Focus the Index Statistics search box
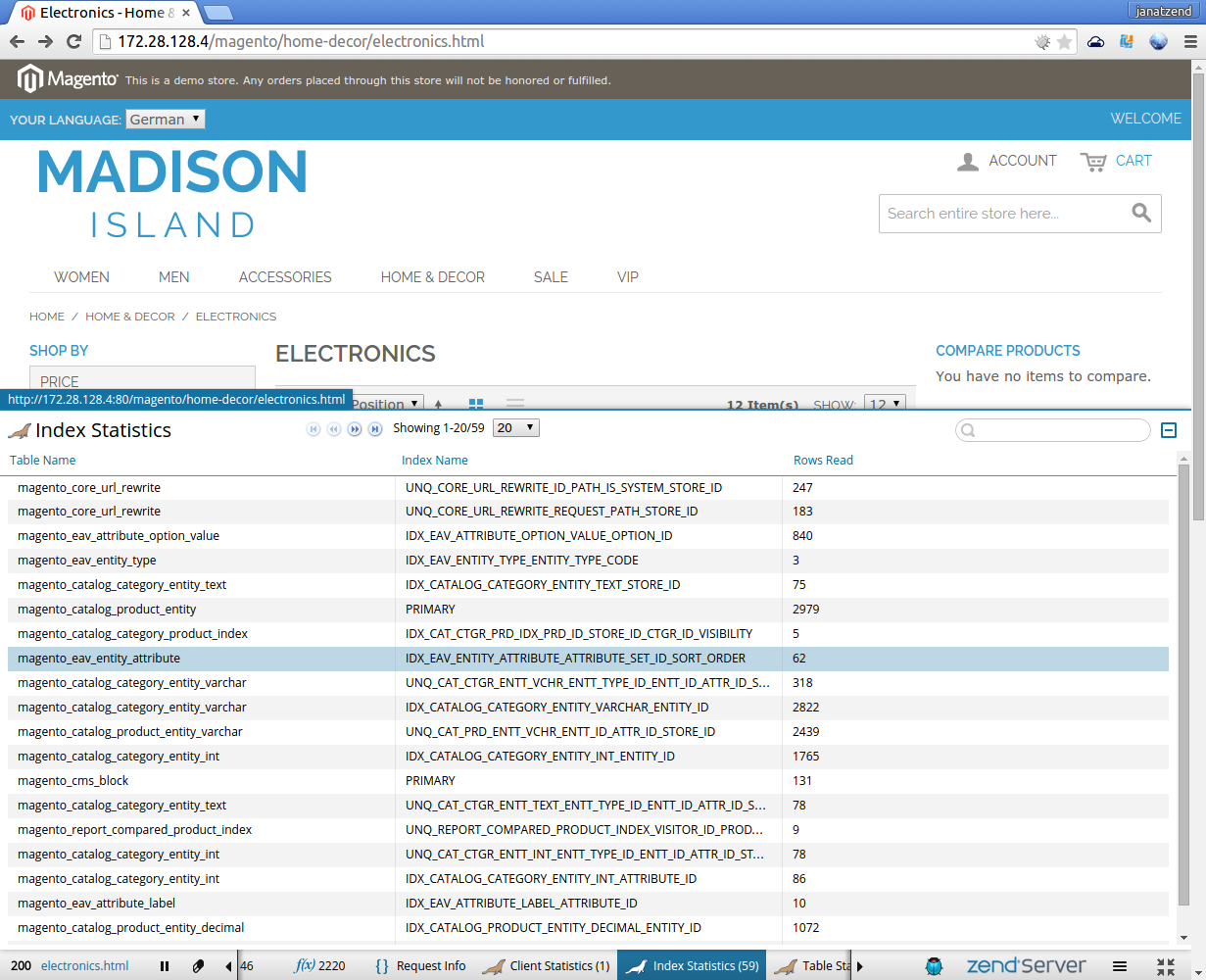This screenshot has width=1206, height=980. [x=1053, y=430]
